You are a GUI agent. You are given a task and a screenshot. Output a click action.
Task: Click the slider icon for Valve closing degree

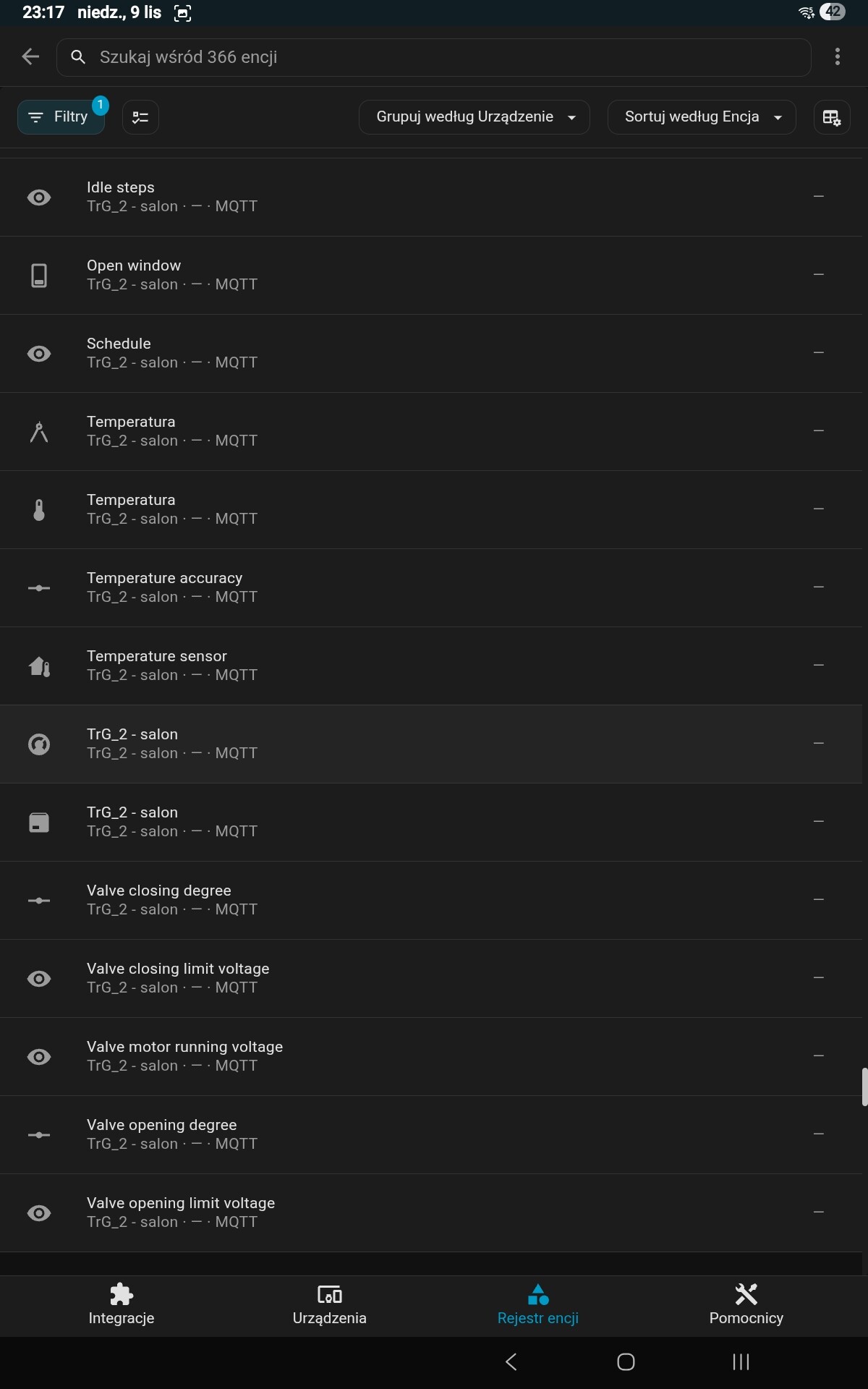39,901
